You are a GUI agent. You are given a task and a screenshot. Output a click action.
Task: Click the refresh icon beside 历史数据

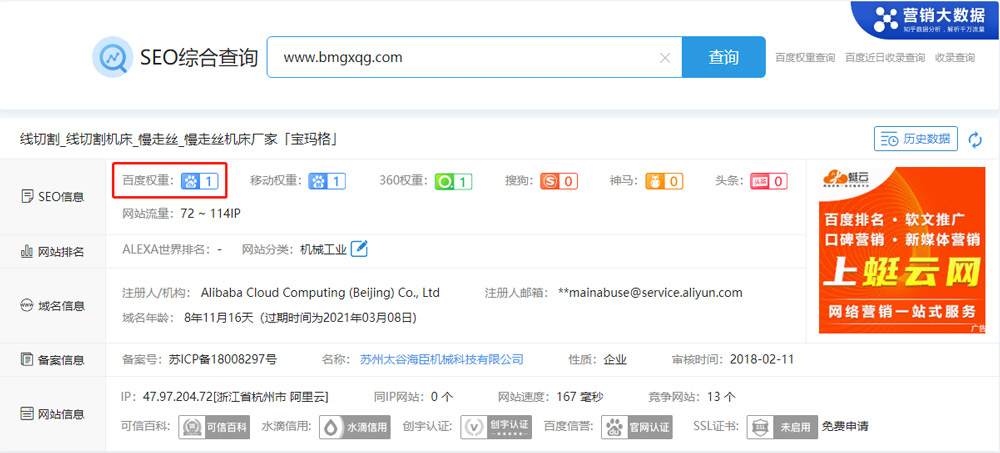pyautogui.click(x=975, y=139)
